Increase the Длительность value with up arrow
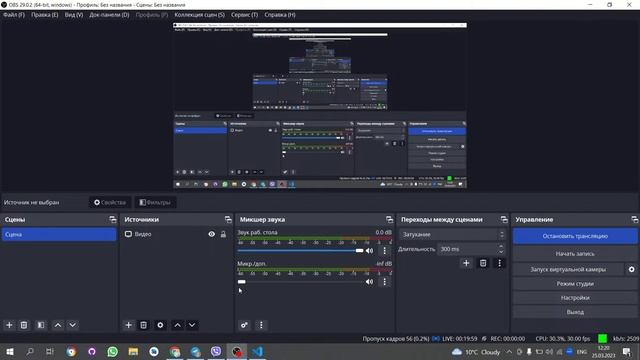 (501, 246)
